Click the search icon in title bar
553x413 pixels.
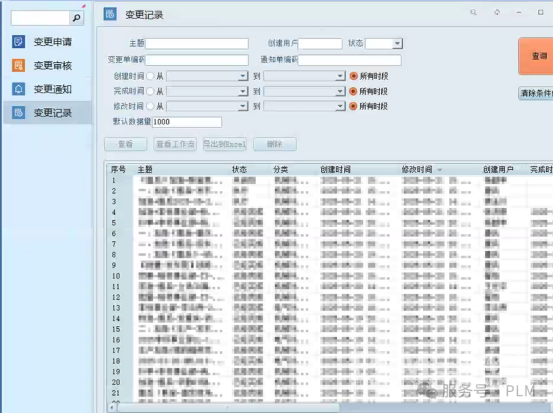[473, 12]
